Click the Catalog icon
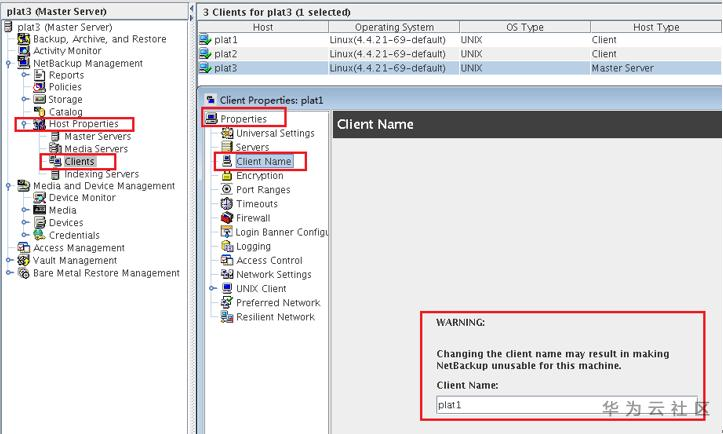 coord(40,111)
